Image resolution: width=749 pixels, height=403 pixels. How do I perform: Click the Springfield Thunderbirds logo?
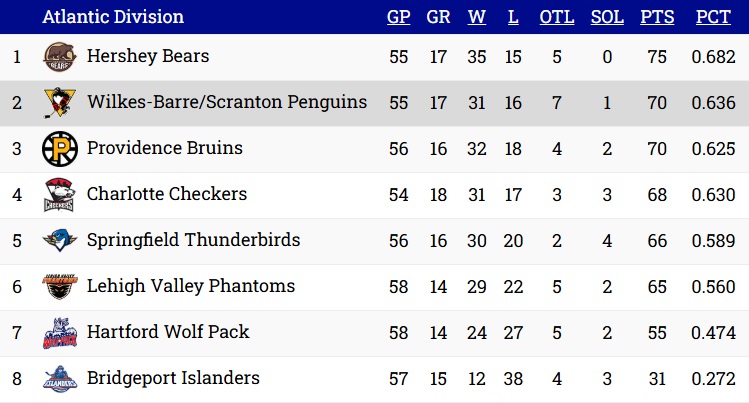coord(60,240)
